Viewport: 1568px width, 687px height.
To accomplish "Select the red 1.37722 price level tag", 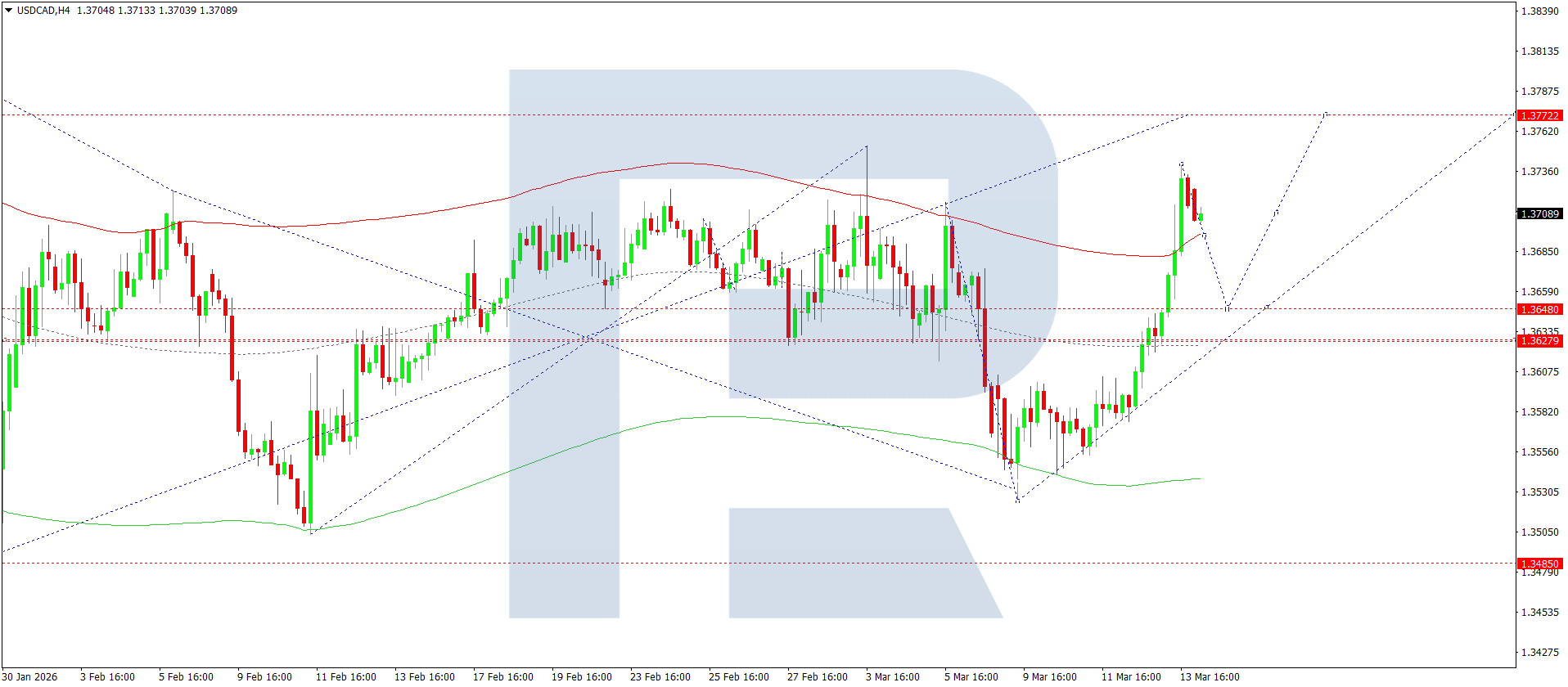I will tap(1539, 115).
